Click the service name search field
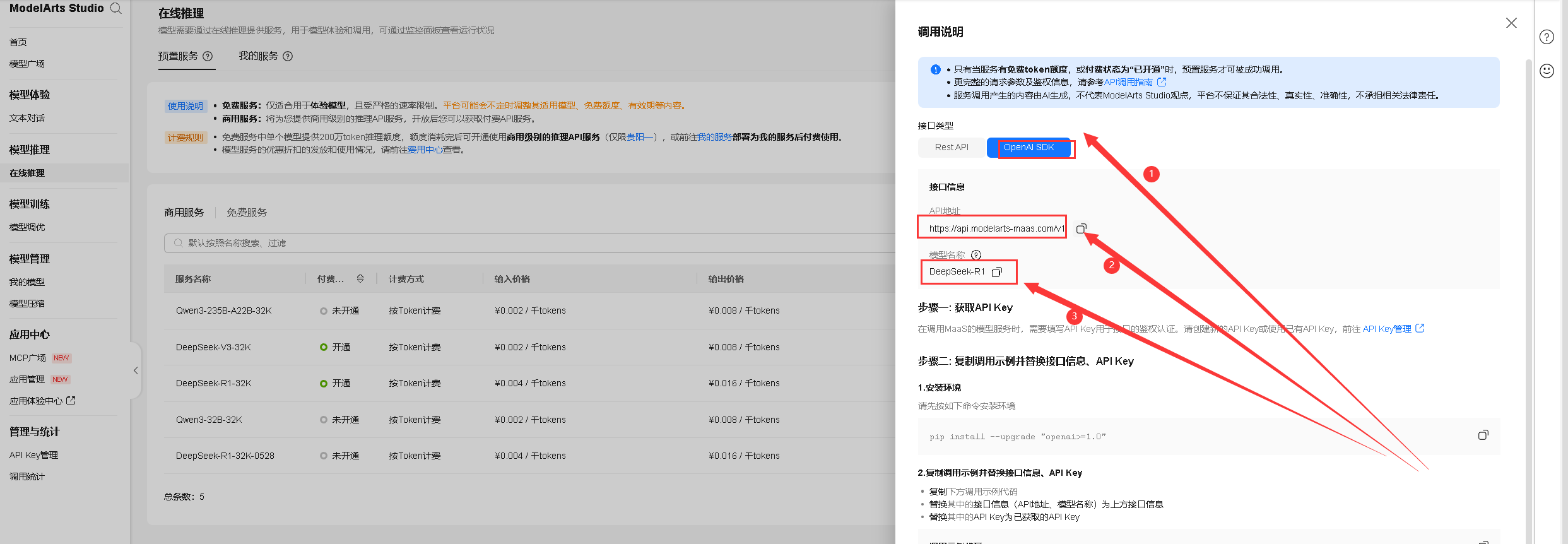Screen dimensions: 1568x544 [x=529, y=243]
